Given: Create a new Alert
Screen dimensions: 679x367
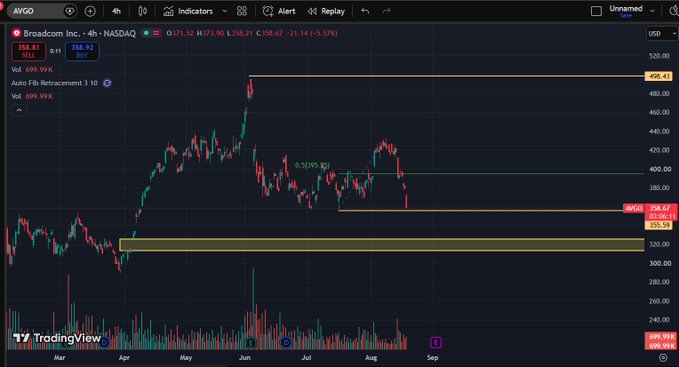Looking at the screenshot, I should pyautogui.click(x=279, y=11).
